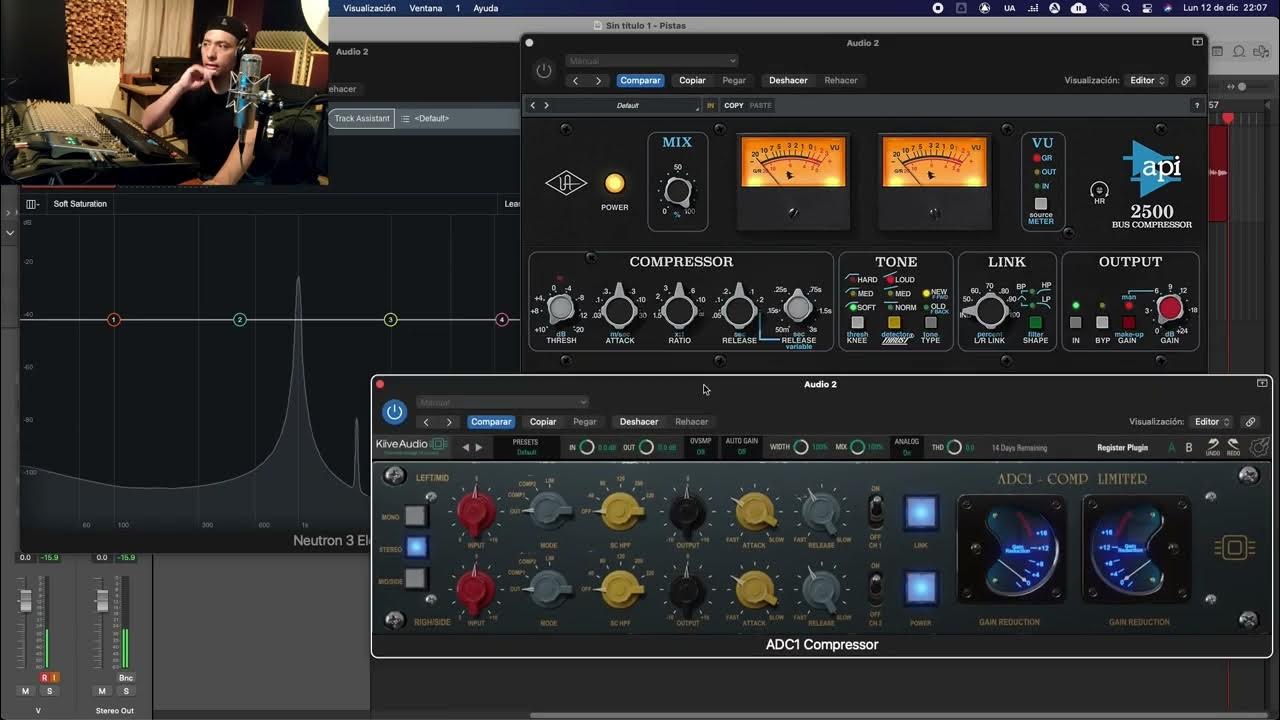Click the link icon in ADC1 window header
The width and height of the screenshot is (1280, 720).
coord(1250,422)
